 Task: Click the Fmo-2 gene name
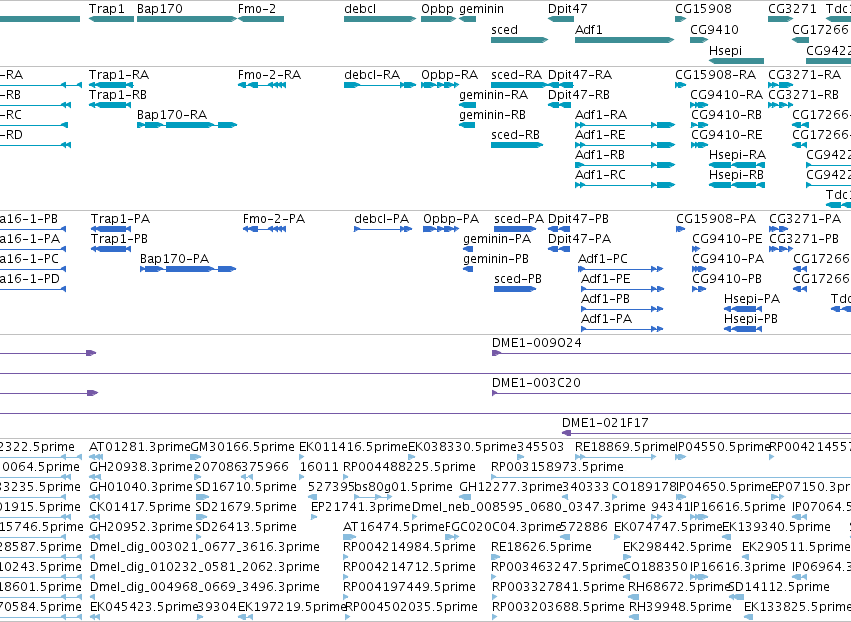click(x=257, y=9)
